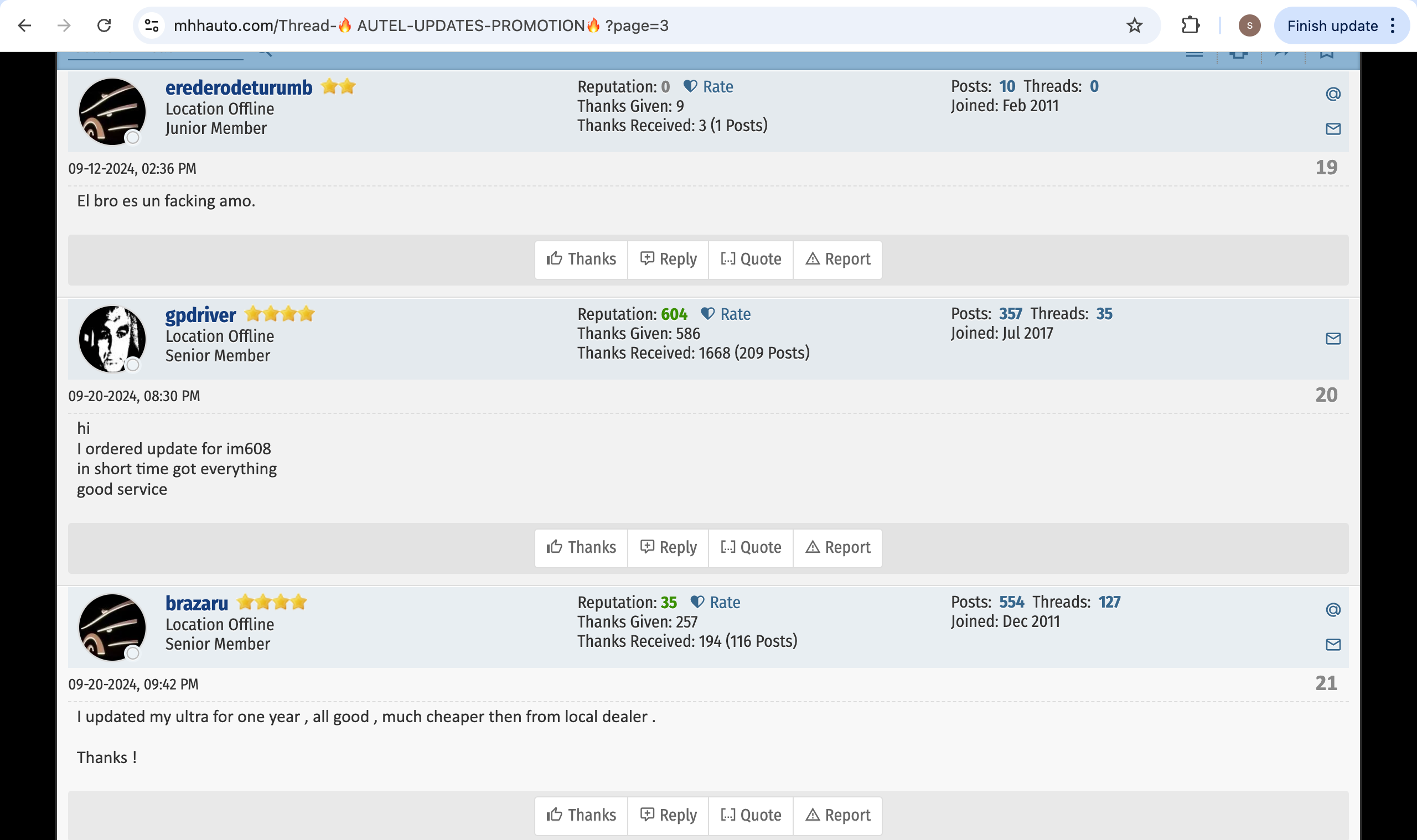Click the envelope message icon for erederodeturumb
1417x840 pixels.
tap(1333, 129)
